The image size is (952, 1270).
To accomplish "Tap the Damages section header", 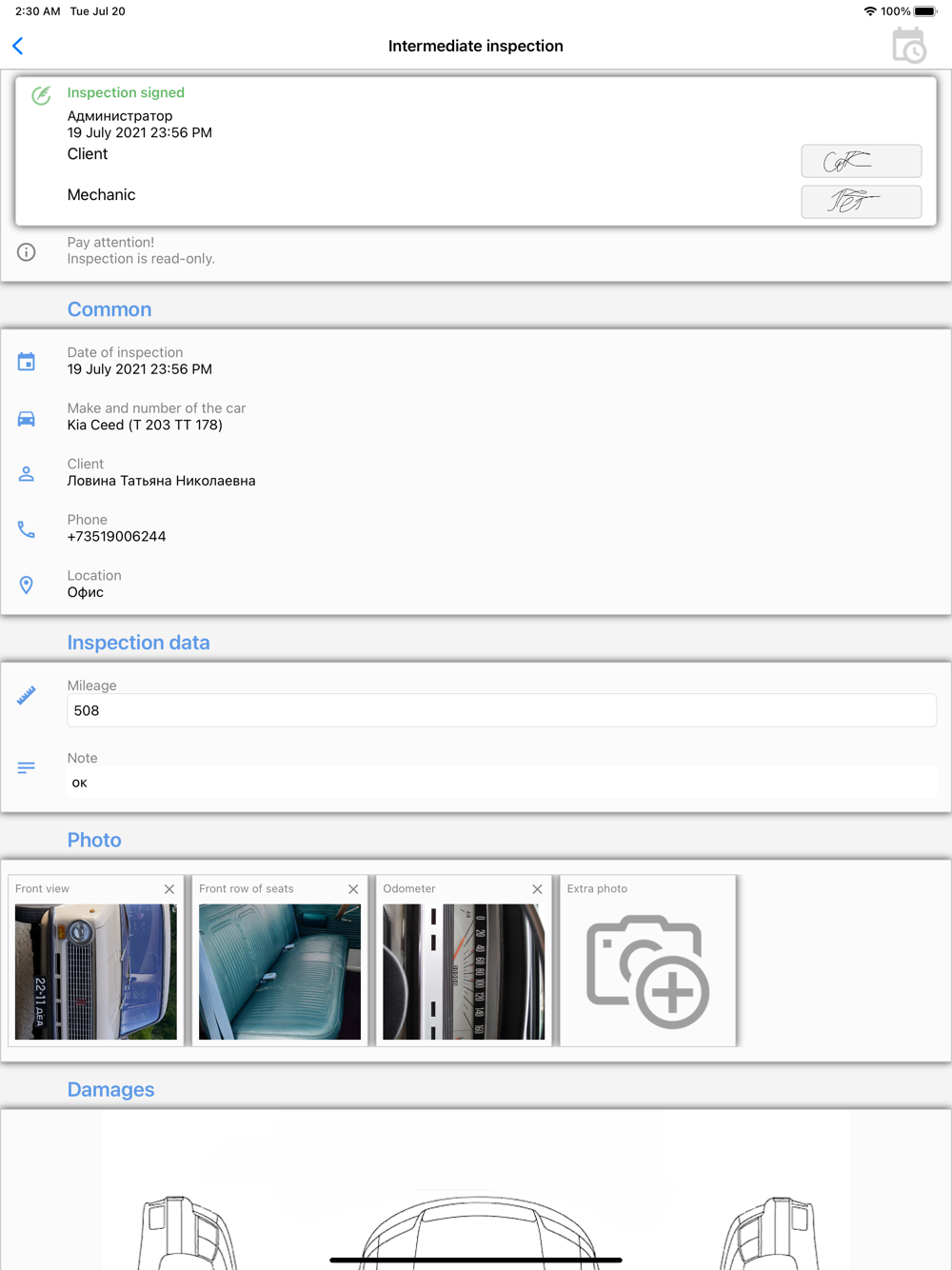I will click(110, 1089).
